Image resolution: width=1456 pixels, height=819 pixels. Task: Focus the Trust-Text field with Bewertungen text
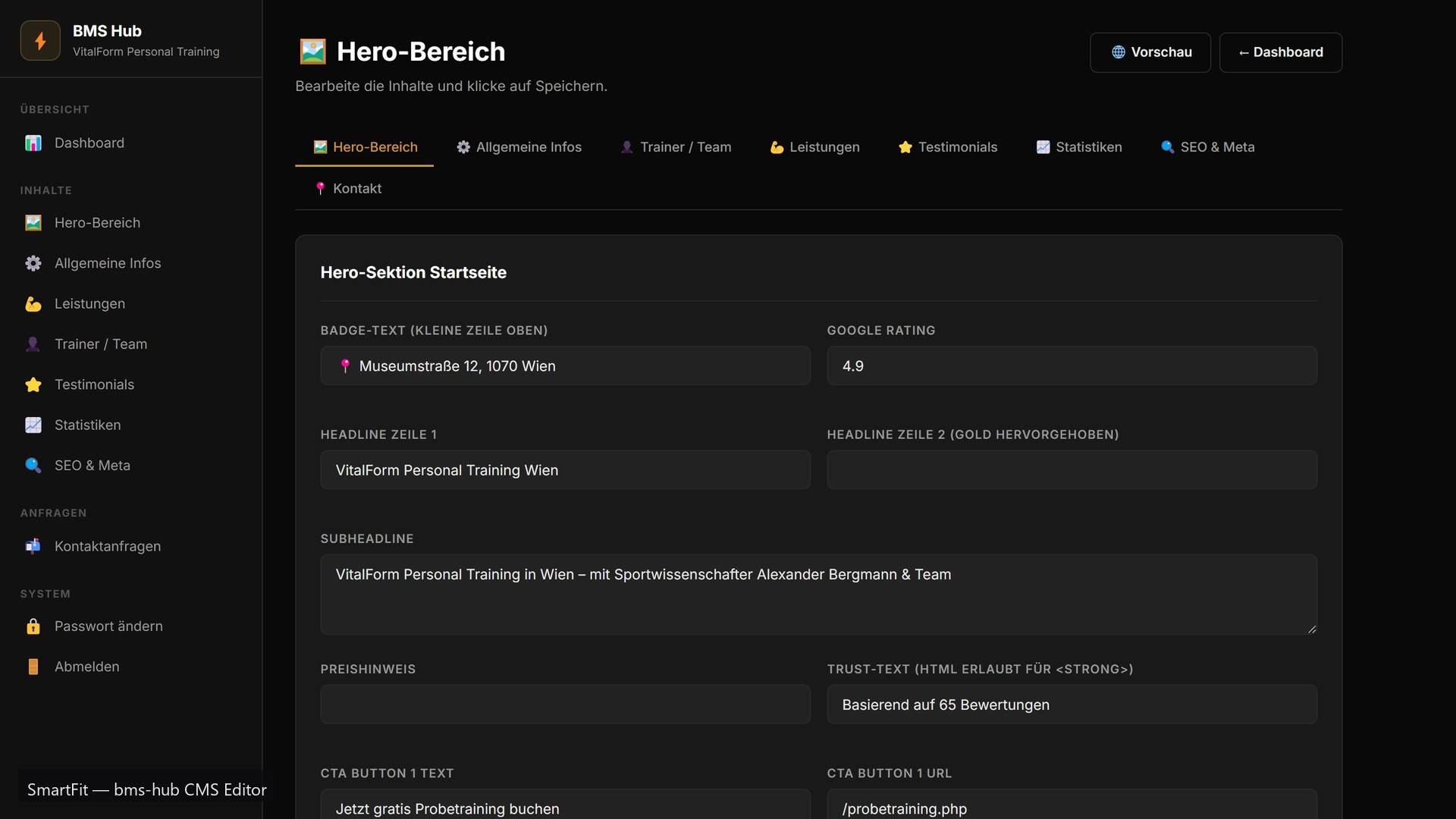coord(1072,704)
